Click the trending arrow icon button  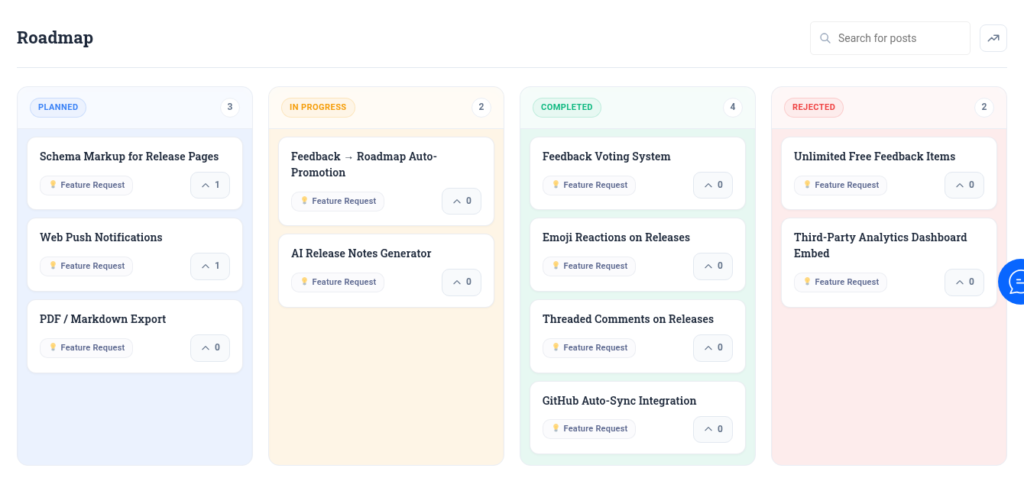point(993,38)
